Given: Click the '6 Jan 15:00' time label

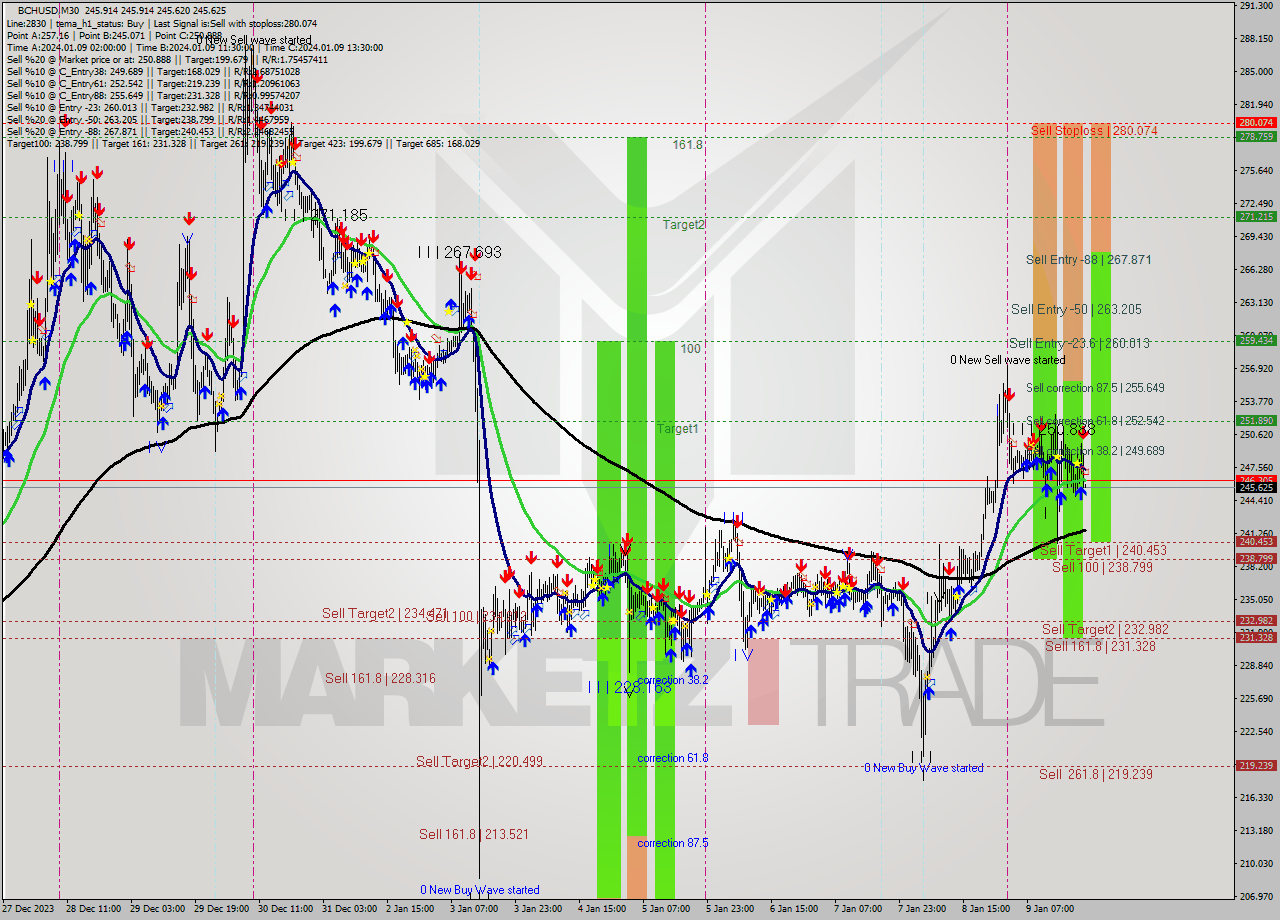Looking at the screenshot, I should [794, 910].
